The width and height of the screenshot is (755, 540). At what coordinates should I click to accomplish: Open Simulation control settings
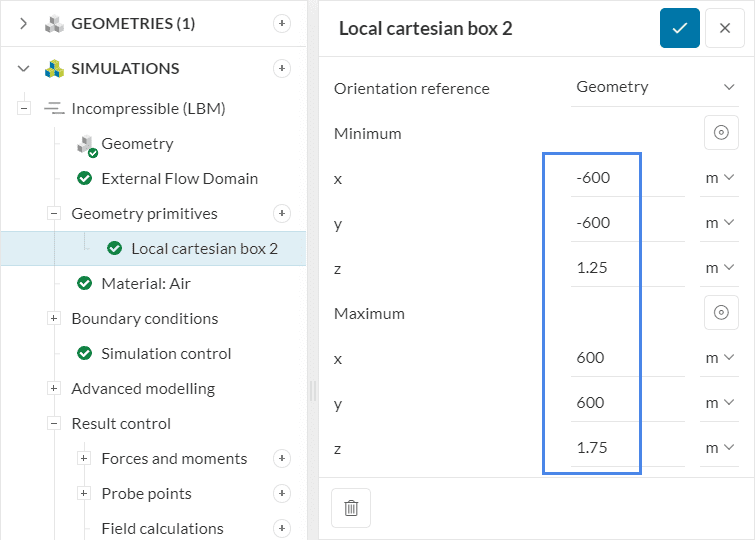pyautogui.click(x=166, y=353)
